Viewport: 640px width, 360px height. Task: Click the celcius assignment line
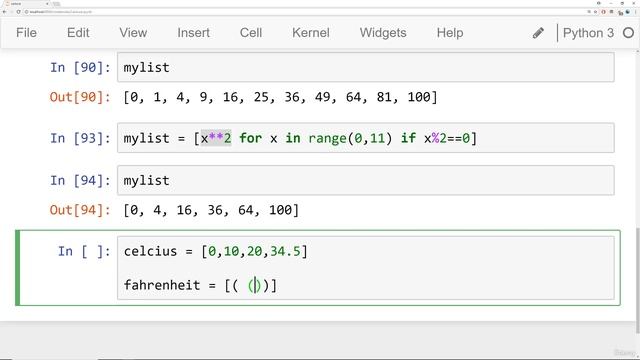click(x=216, y=251)
